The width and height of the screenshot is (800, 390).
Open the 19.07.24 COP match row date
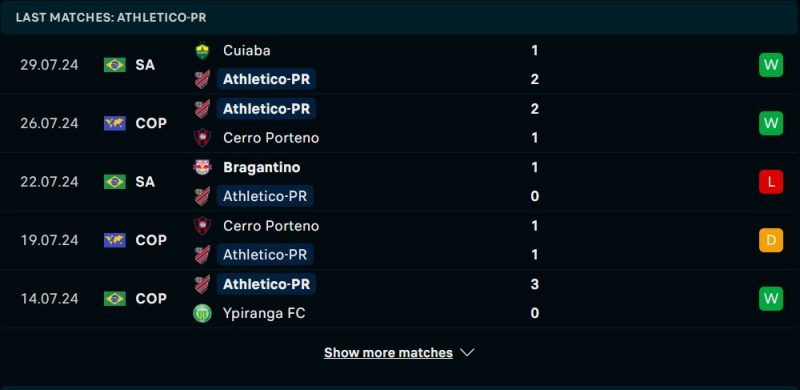point(49,240)
